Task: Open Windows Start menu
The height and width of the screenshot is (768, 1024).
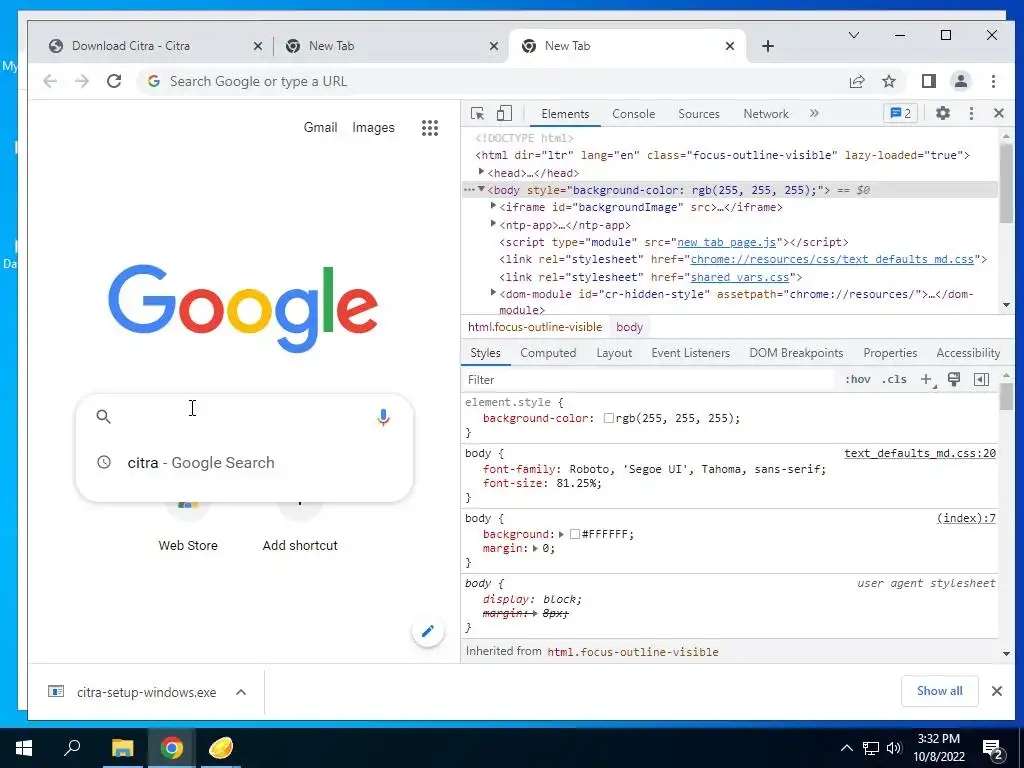Action: (x=24, y=747)
